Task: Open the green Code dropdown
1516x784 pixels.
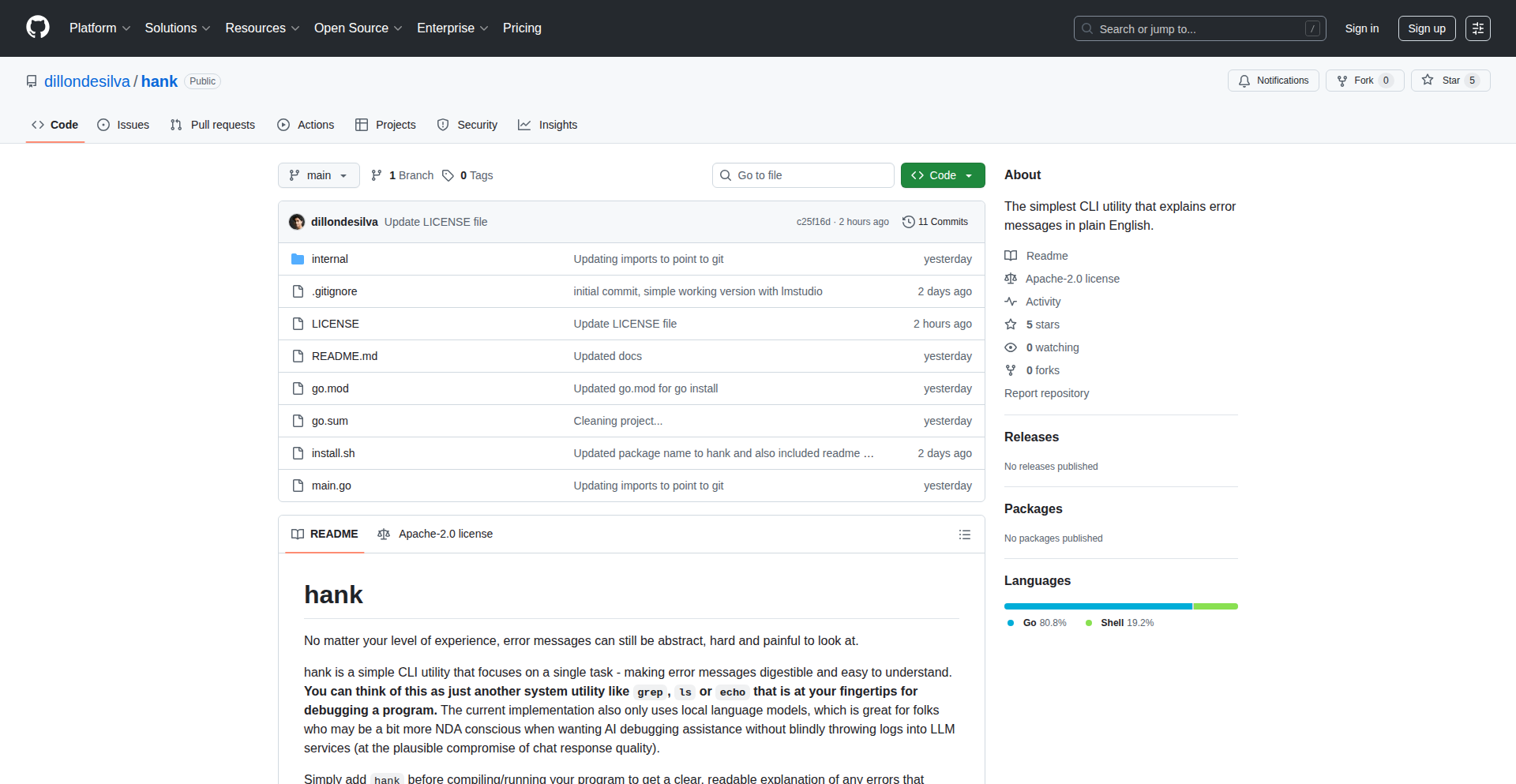Action: (x=942, y=175)
